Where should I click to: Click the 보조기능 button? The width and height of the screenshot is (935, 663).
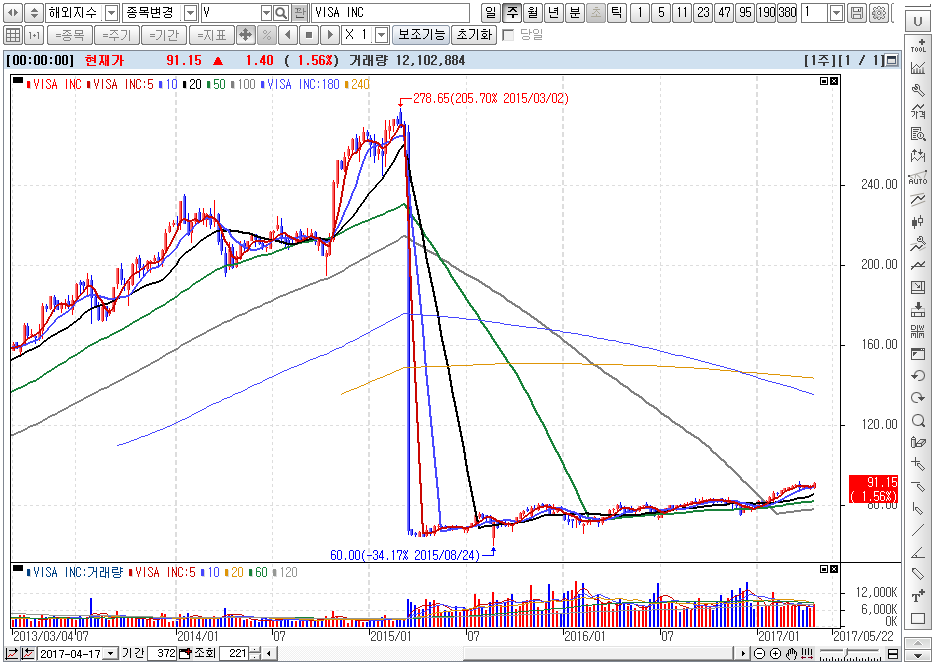(421, 35)
